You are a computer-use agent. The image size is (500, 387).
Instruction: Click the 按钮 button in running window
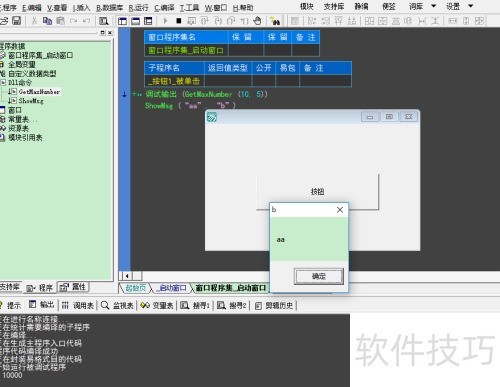(317, 192)
